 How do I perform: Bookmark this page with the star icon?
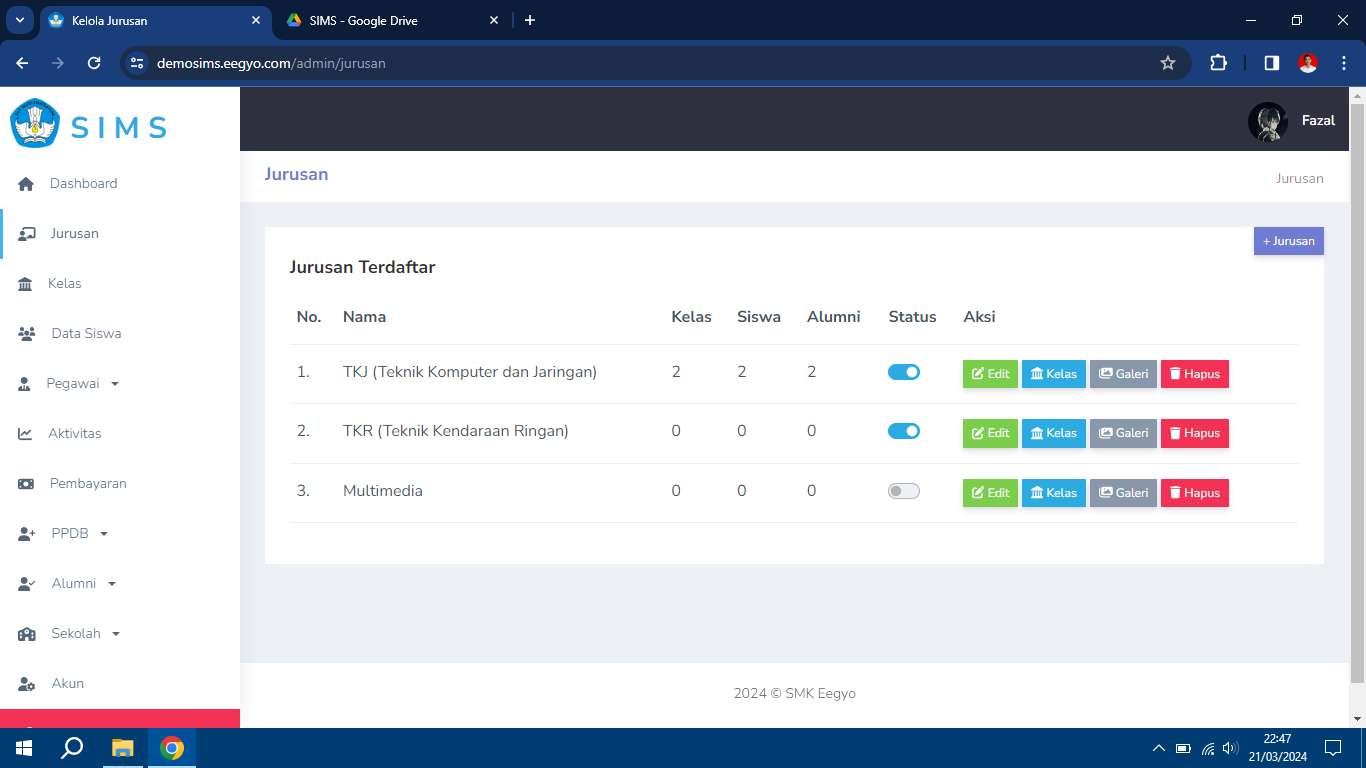click(x=1167, y=63)
